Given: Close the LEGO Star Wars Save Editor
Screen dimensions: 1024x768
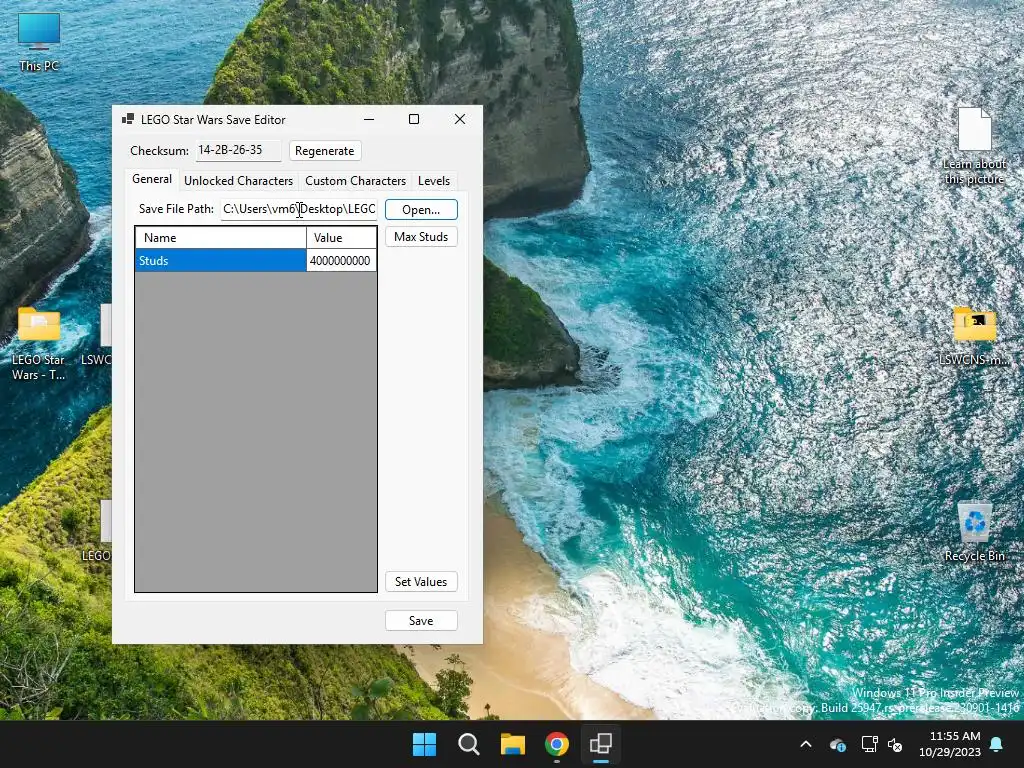Looking at the screenshot, I should (x=460, y=120).
